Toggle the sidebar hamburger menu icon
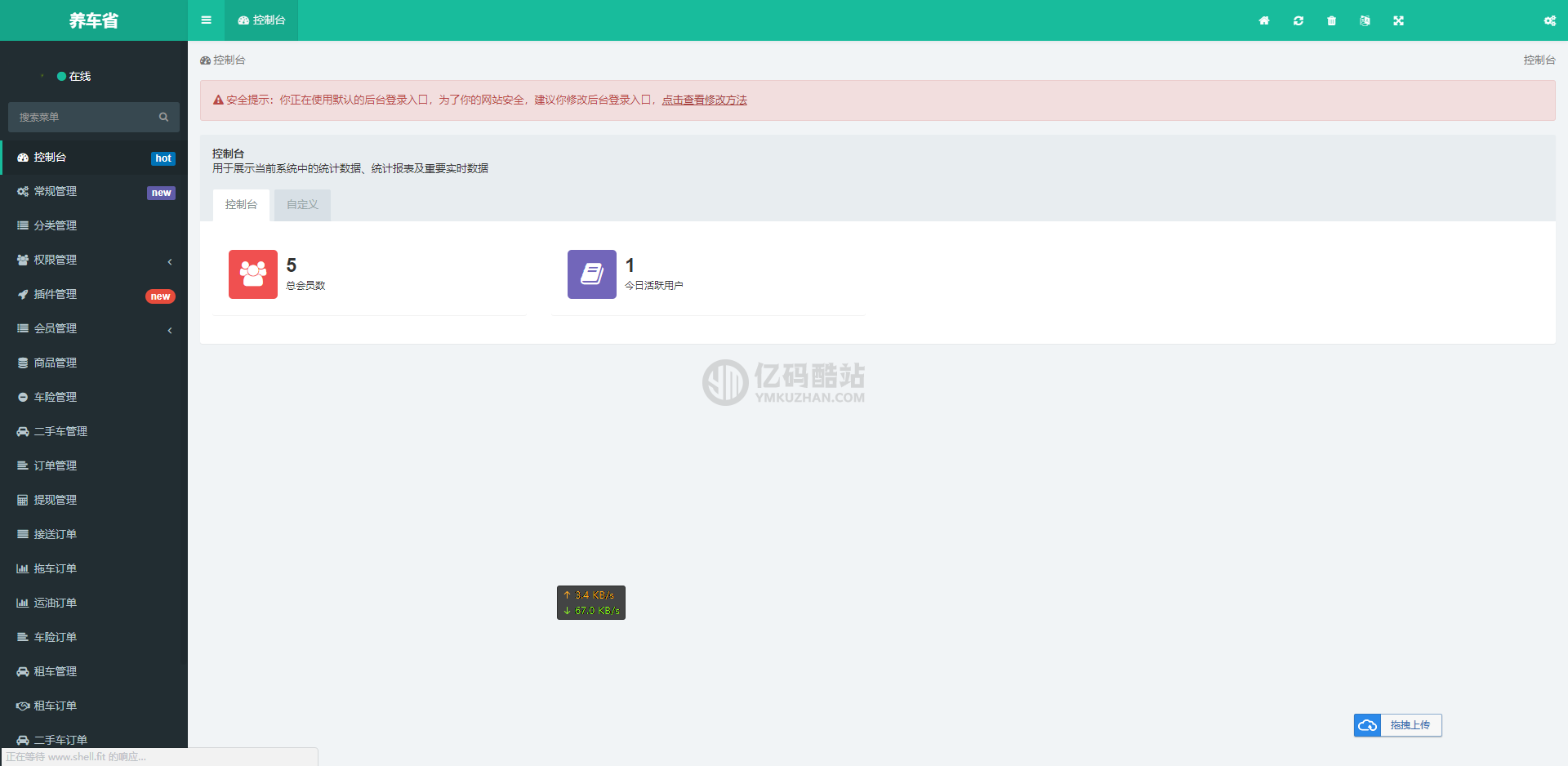Viewport: 1568px width, 766px height. tap(206, 20)
